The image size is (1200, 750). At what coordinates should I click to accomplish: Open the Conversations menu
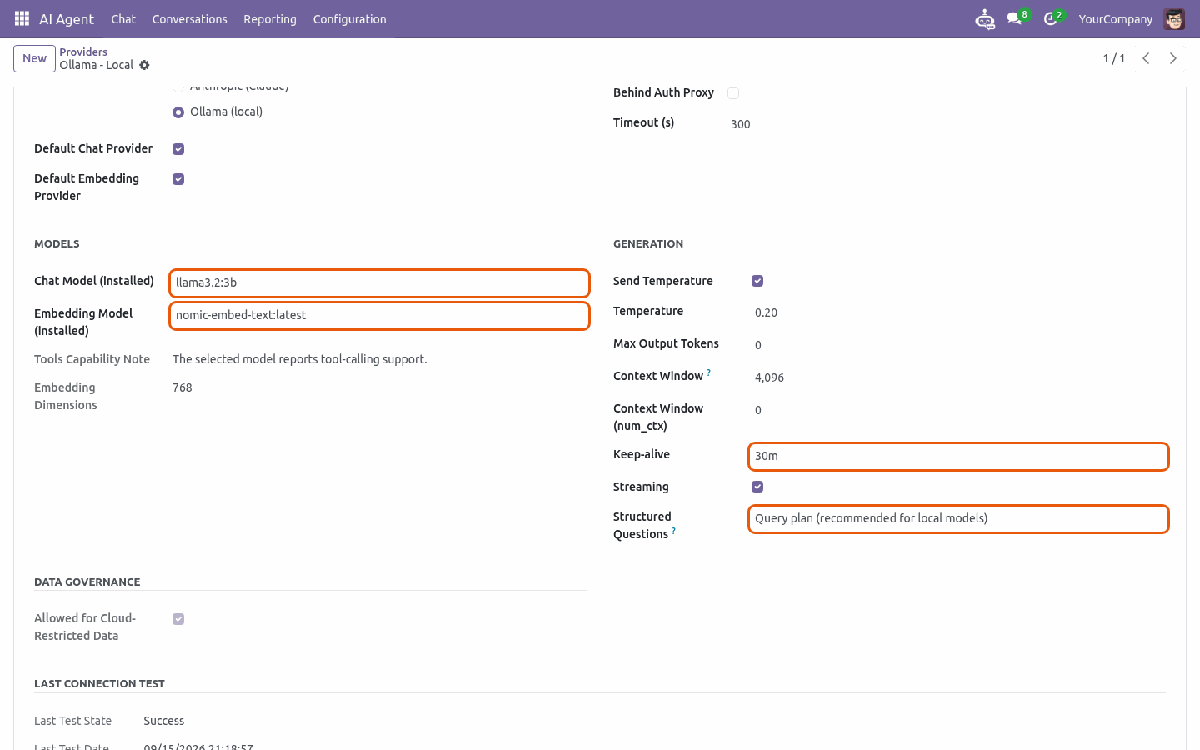tap(190, 19)
